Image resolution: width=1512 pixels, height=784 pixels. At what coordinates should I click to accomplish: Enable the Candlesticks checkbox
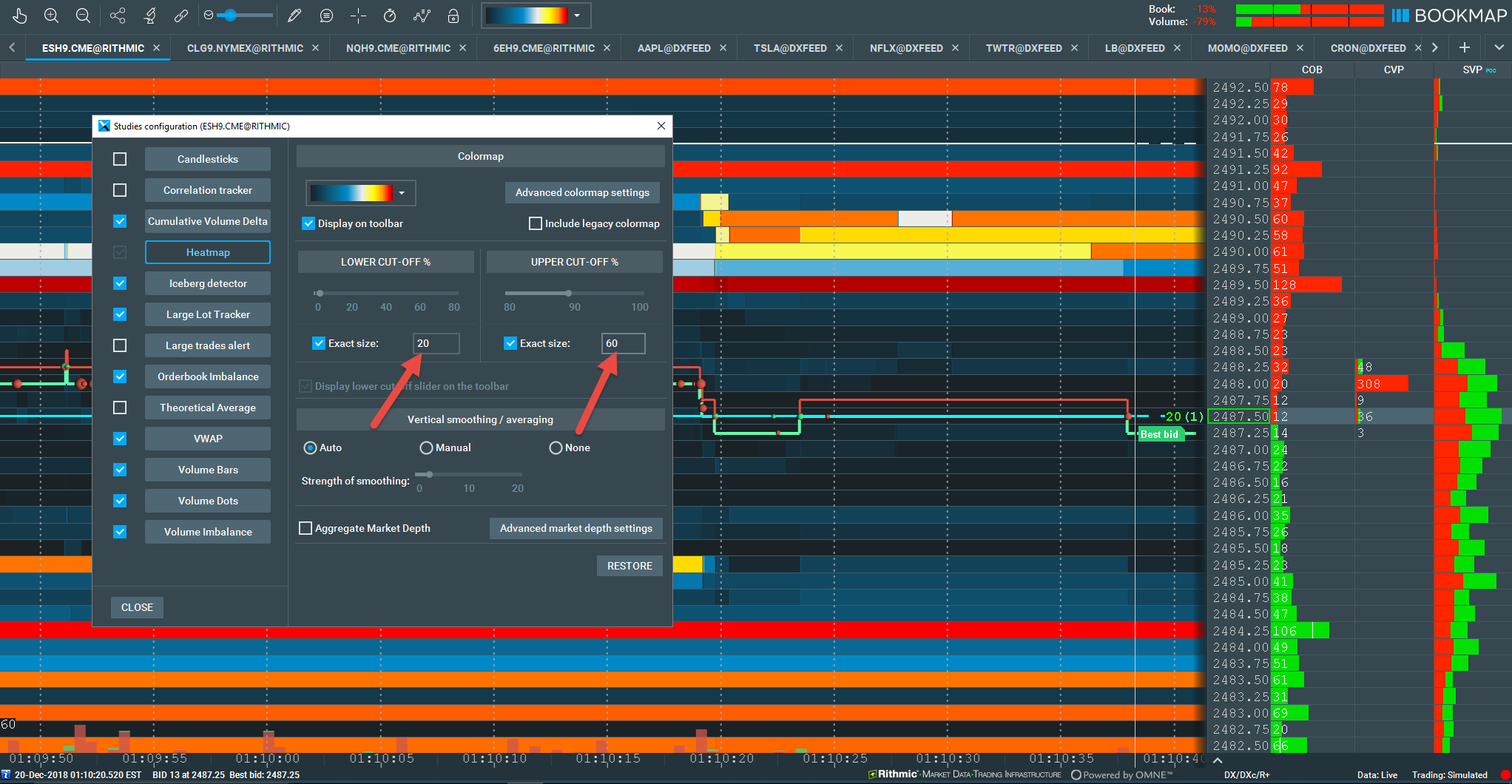pos(120,159)
